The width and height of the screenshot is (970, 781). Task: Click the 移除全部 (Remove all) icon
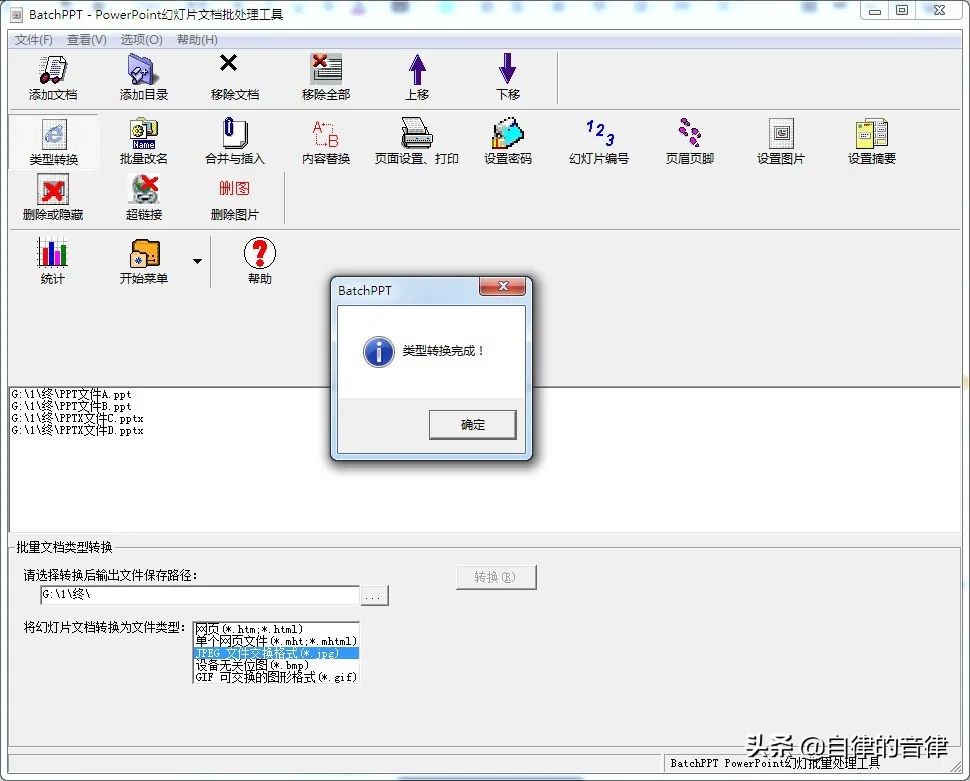(326, 69)
